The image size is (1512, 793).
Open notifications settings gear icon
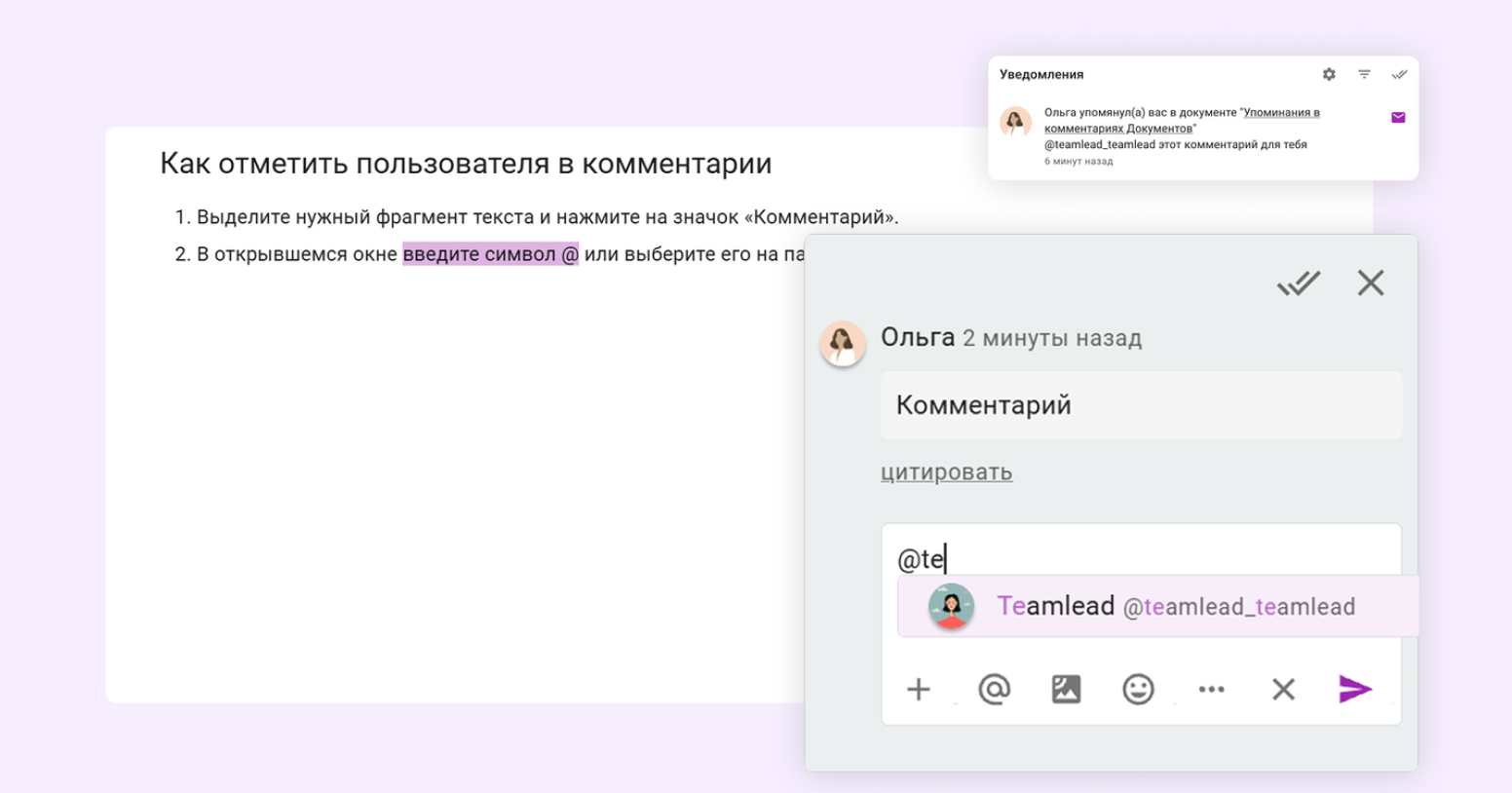[1329, 75]
